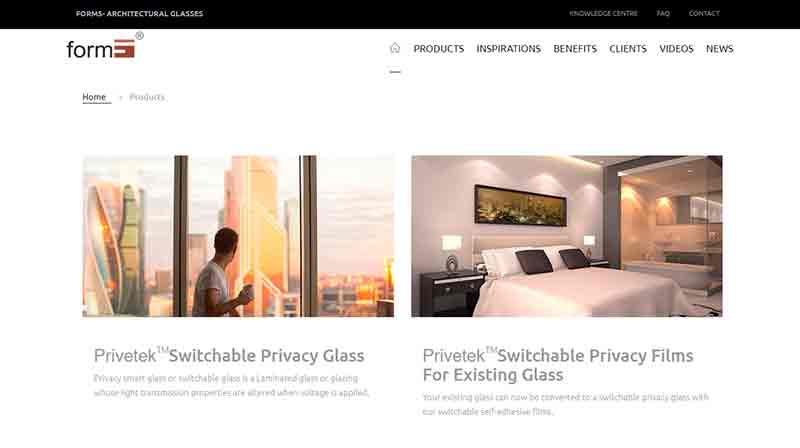The height and width of the screenshot is (448, 800).
Task: Click the Home breadcrumb link
Action: click(x=94, y=97)
